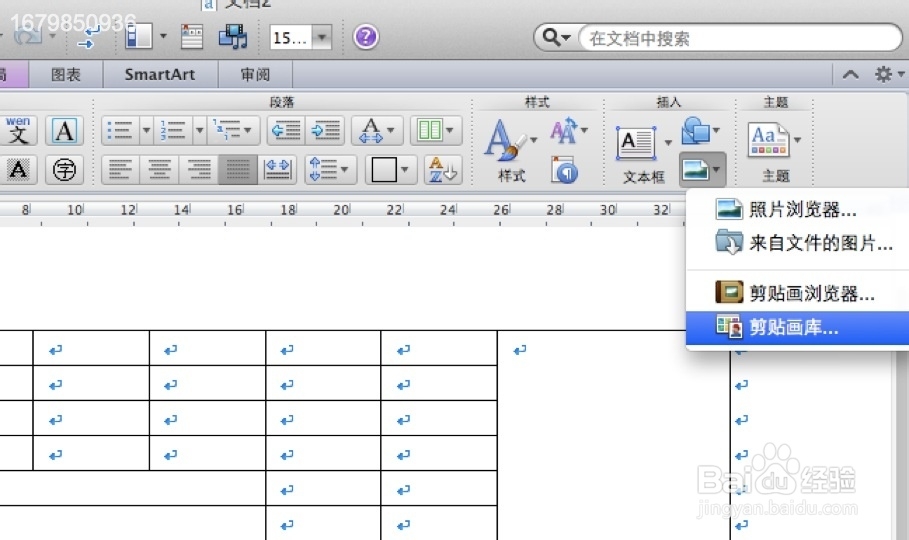
Task: Open the search magnifier options dropdown
Action: tap(555, 38)
